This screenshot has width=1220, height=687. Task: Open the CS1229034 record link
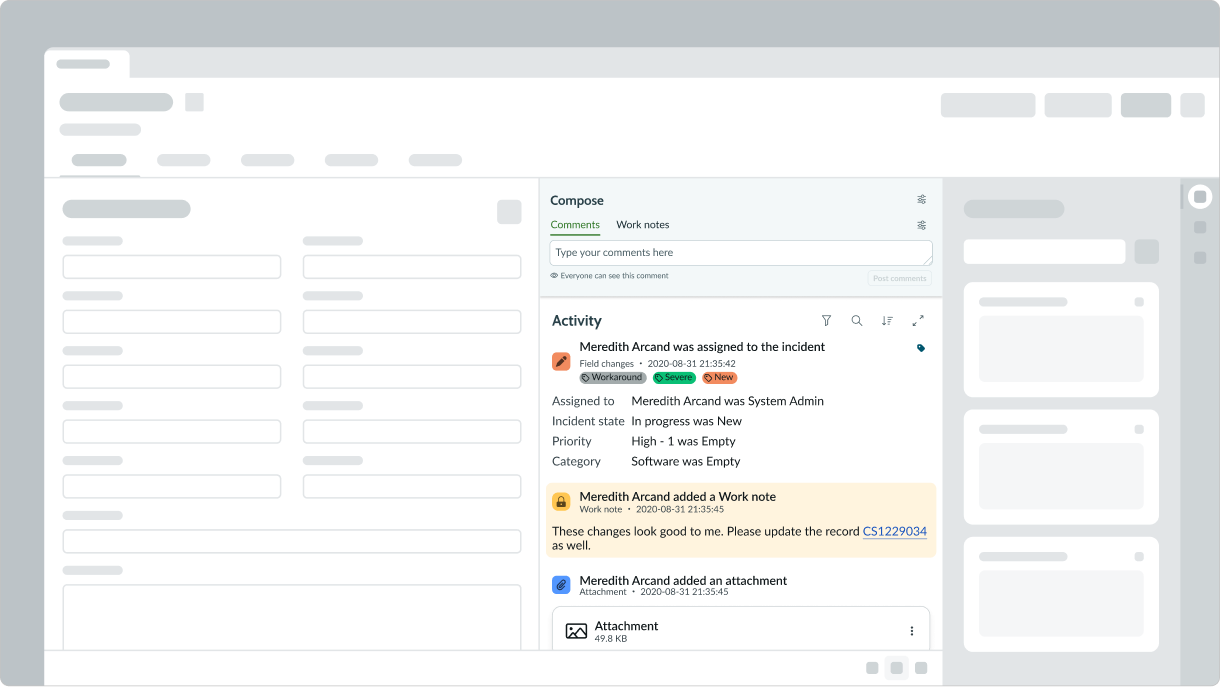point(895,532)
